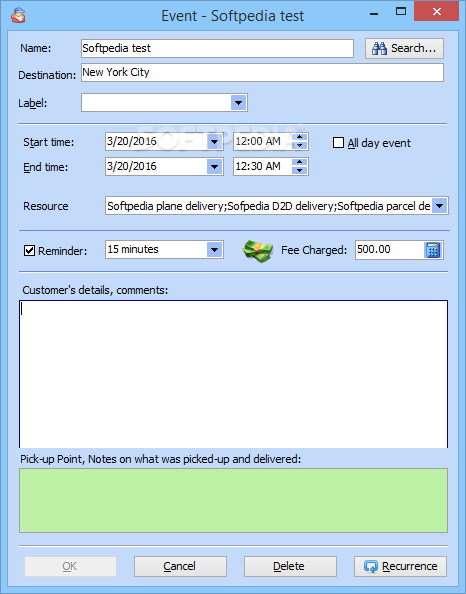This screenshot has width=466, height=594.
Task: Click the greyed-out OK button
Action: tap(70, 566)
